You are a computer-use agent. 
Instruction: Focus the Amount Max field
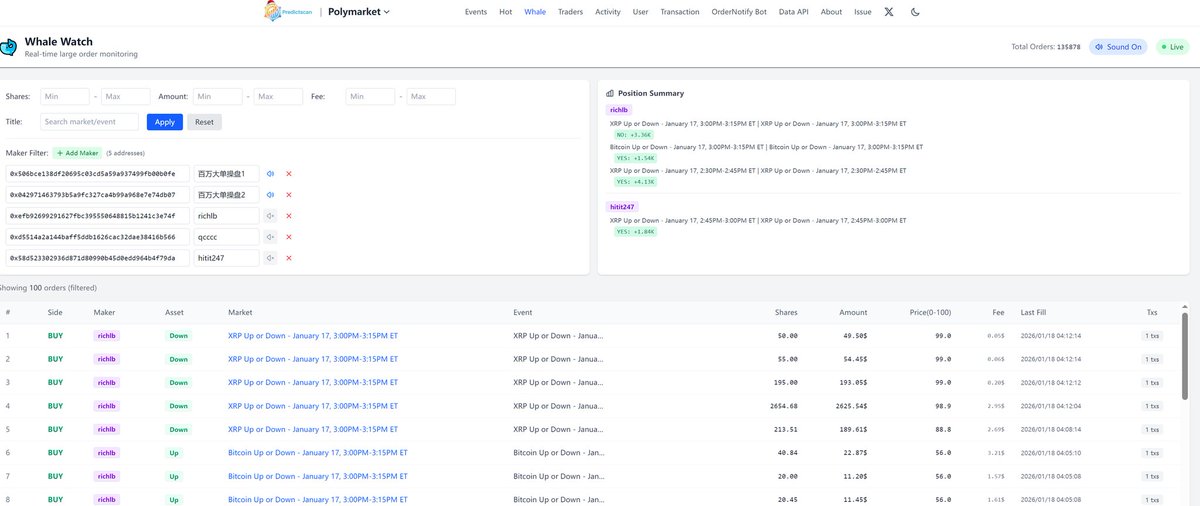(278, 97)
